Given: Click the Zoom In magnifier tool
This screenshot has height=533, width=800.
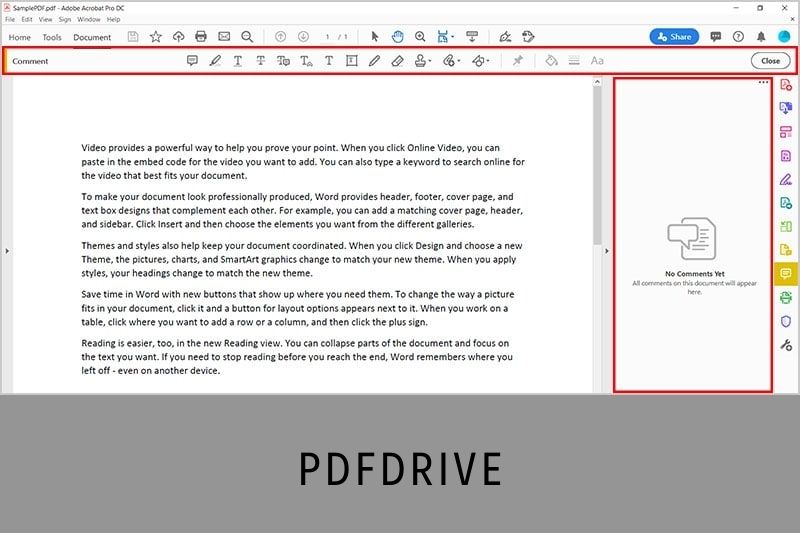Looking at the screenshot, I should tap(420, 37).
